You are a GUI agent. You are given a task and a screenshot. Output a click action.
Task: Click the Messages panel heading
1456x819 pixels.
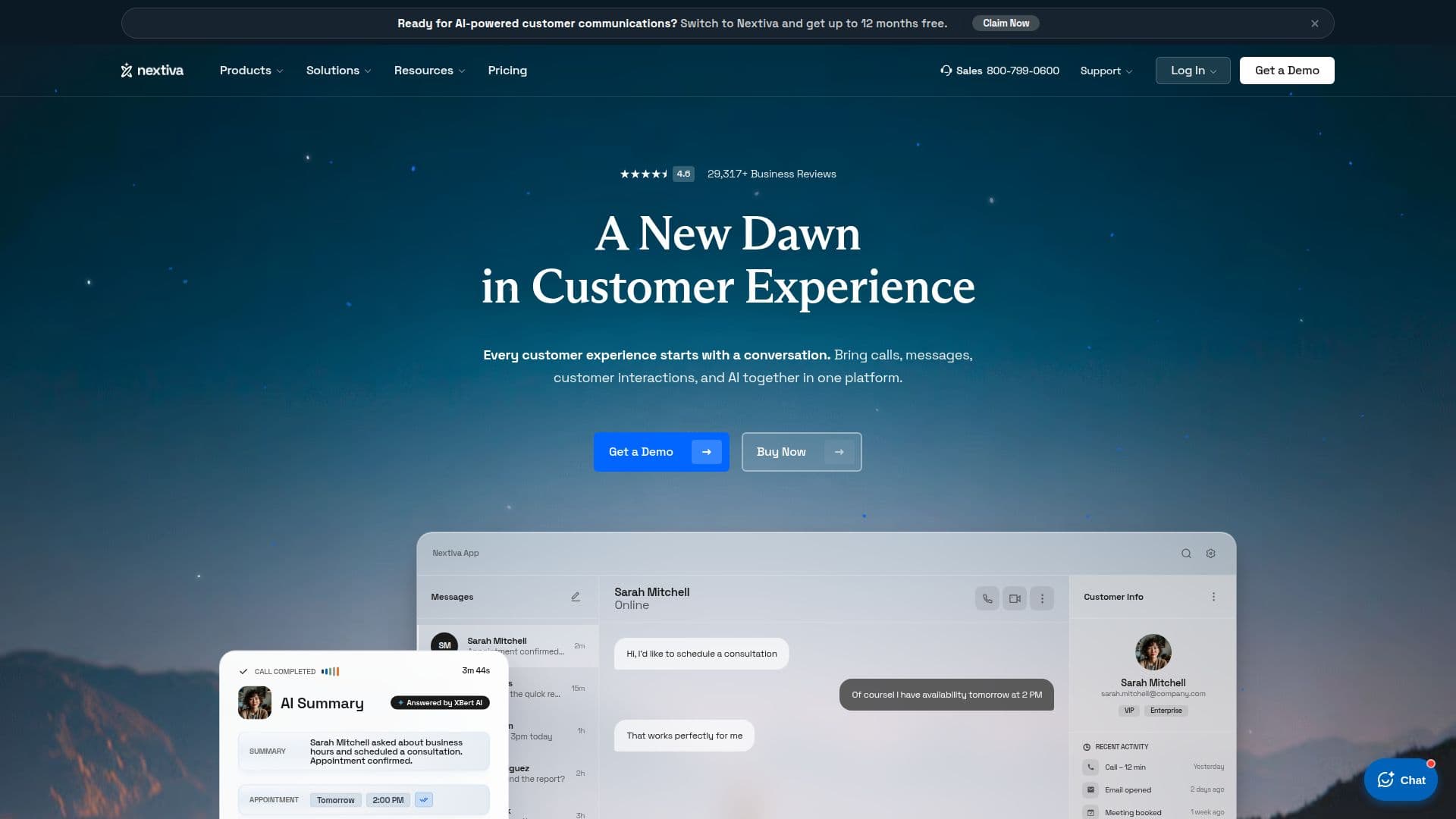tap(452, 597)
